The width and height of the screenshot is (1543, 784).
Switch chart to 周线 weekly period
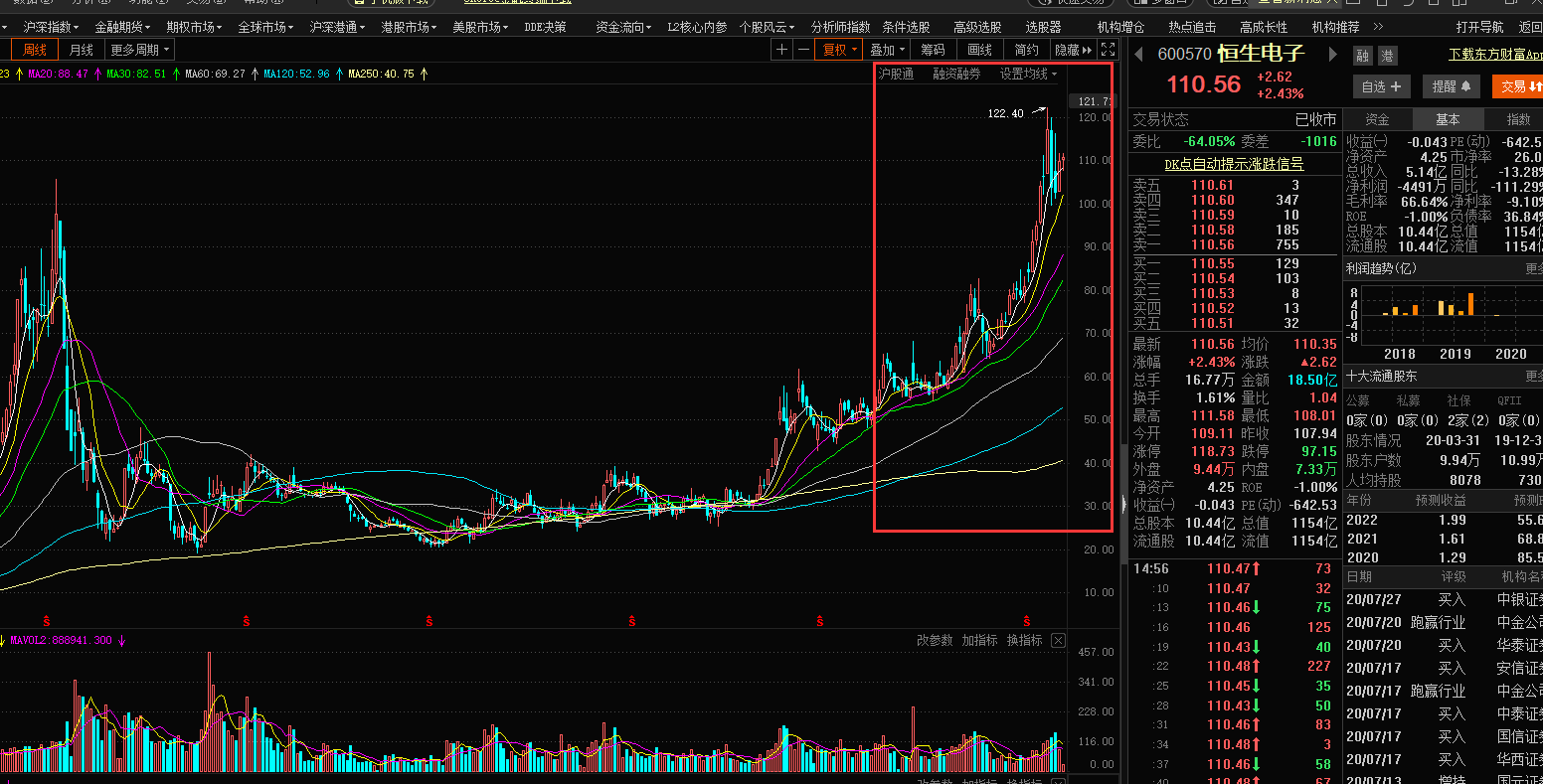point(35,50)
